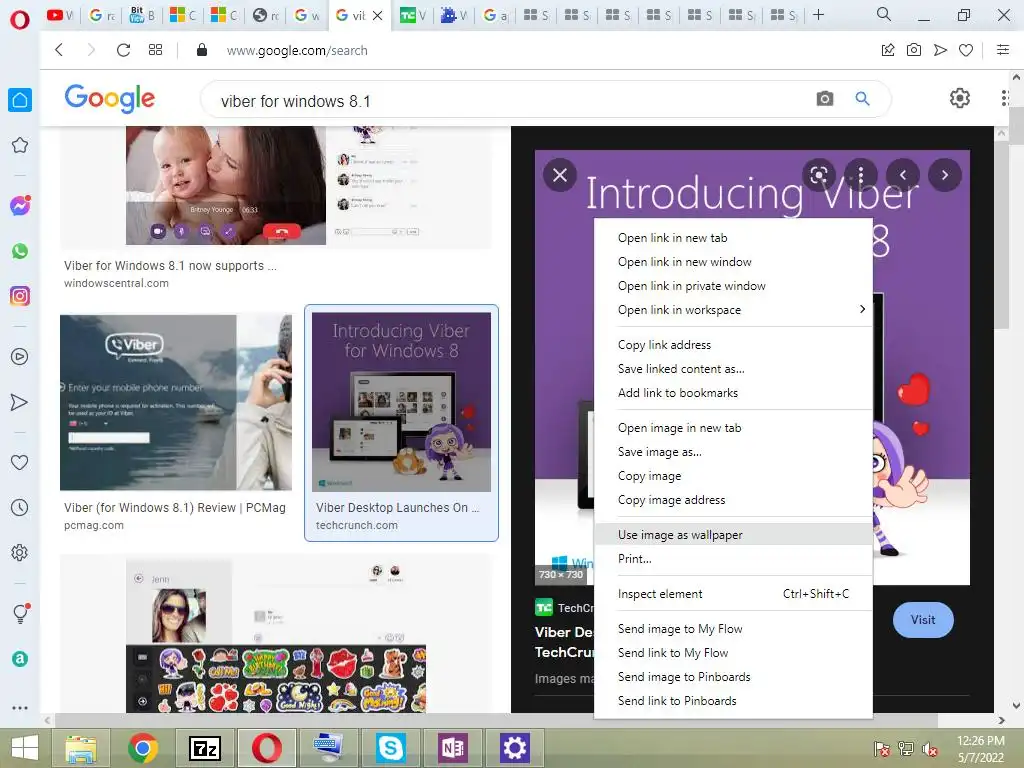Choose Save image as...
Viewport: 1024px width, 768px height.
[x=733, y=452]
